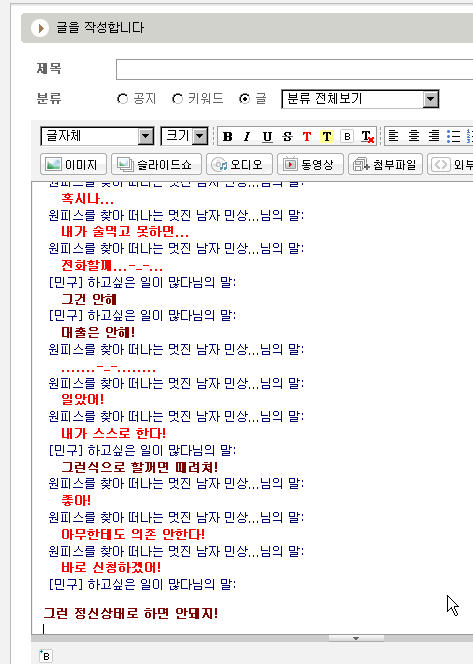Align text to the left
Screen dimensions: 473x664
tap(393, 136)
